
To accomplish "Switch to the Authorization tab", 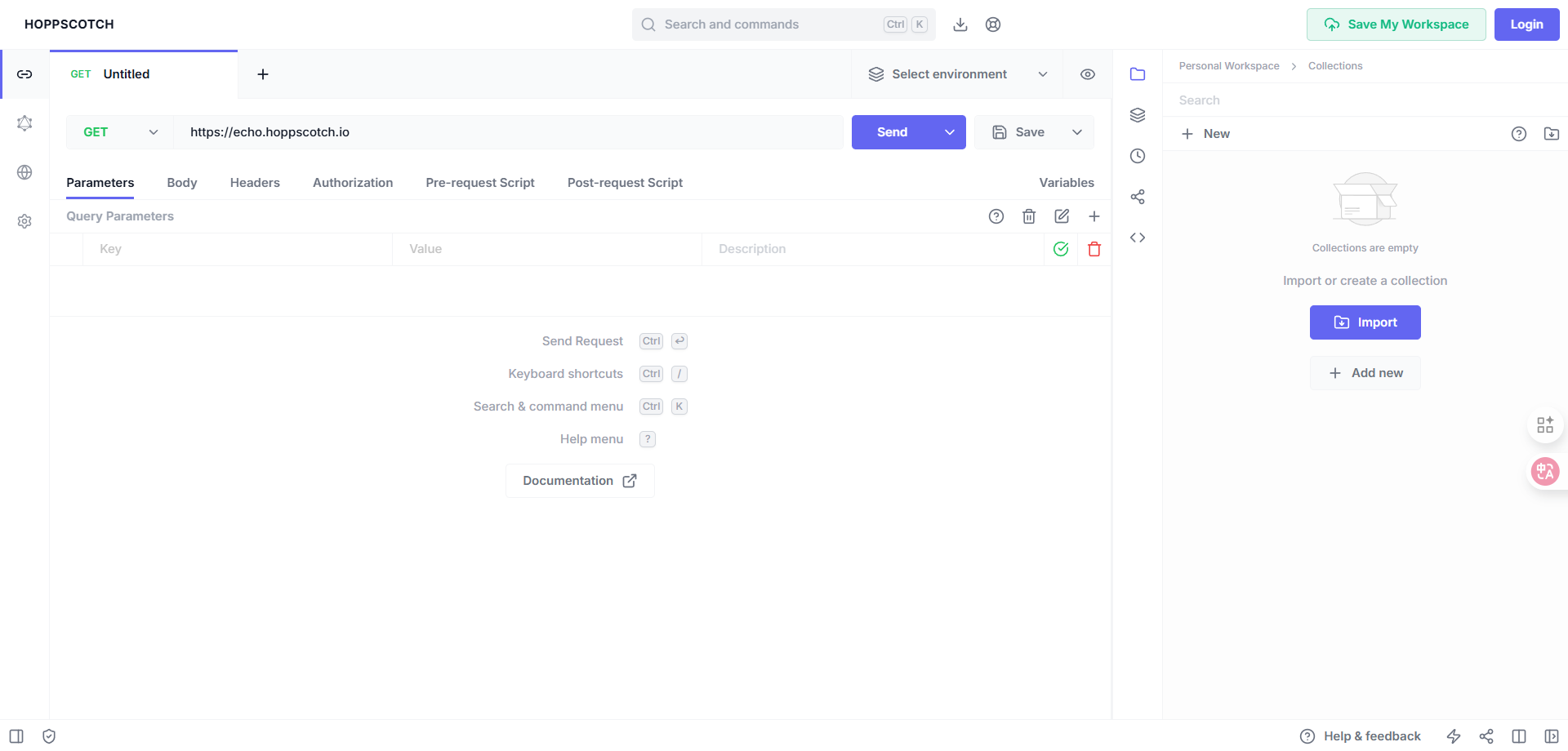I will click(353, 183).
